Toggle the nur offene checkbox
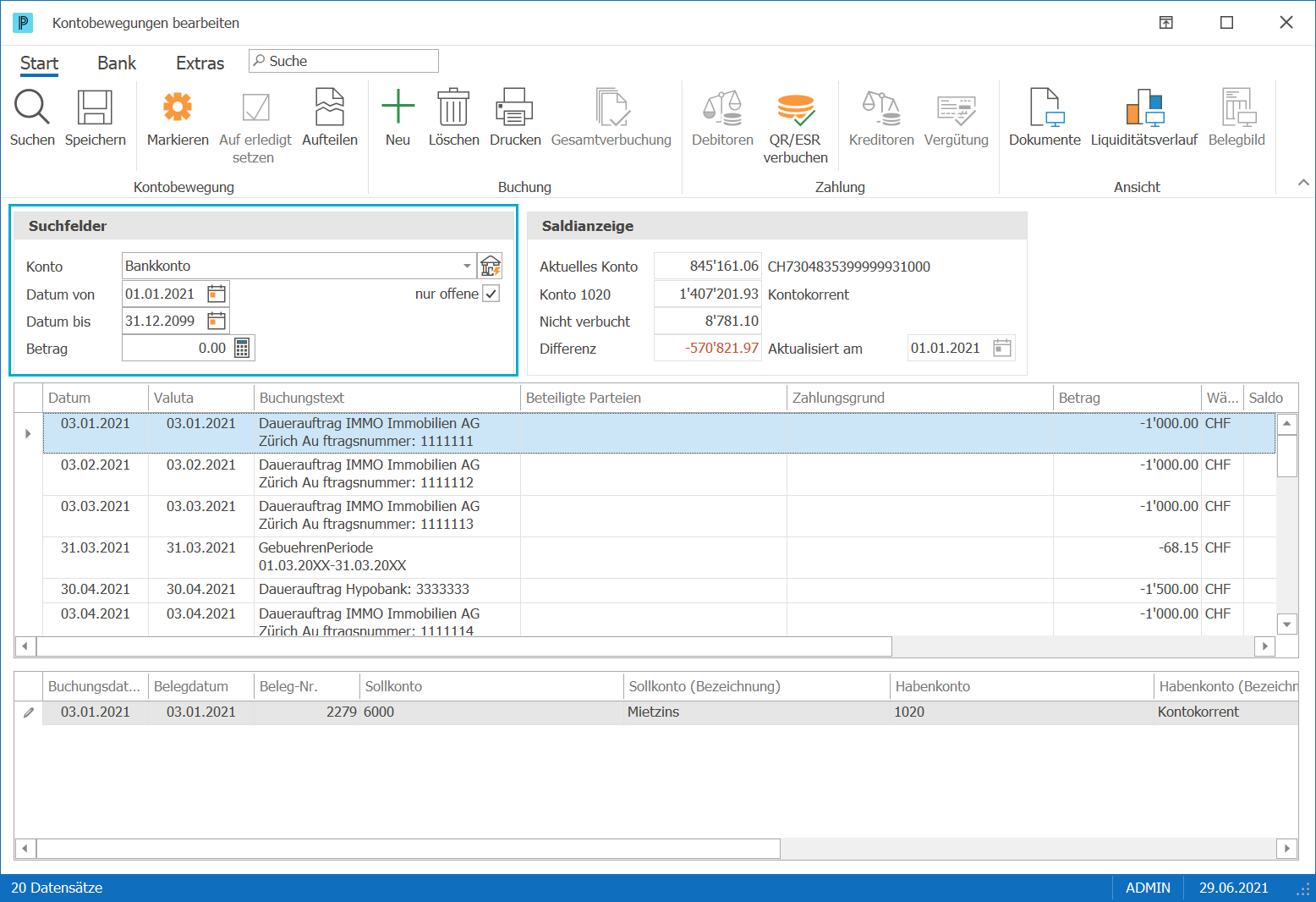Screen dimensions: 1316x902 [491, 294]
